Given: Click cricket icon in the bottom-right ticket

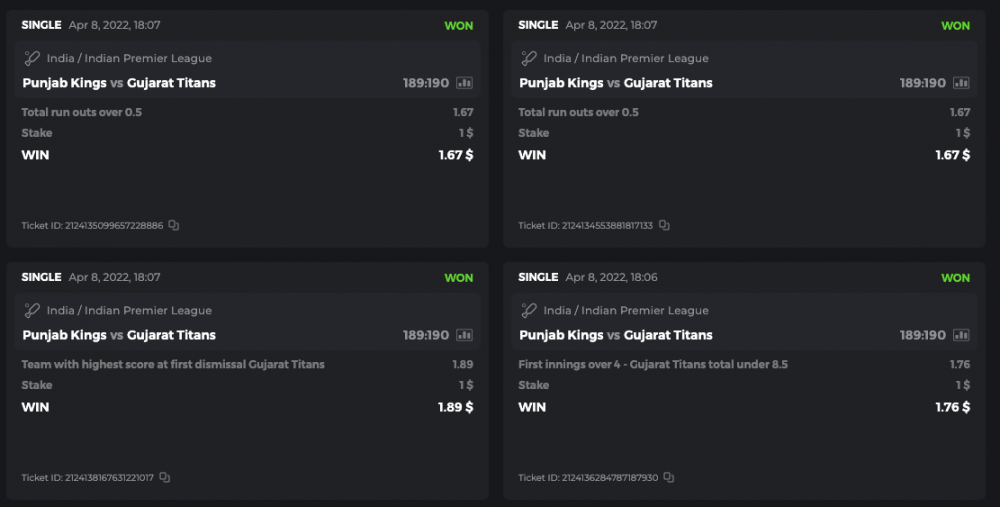Looking at the screenshot, I should pos(529,310).
